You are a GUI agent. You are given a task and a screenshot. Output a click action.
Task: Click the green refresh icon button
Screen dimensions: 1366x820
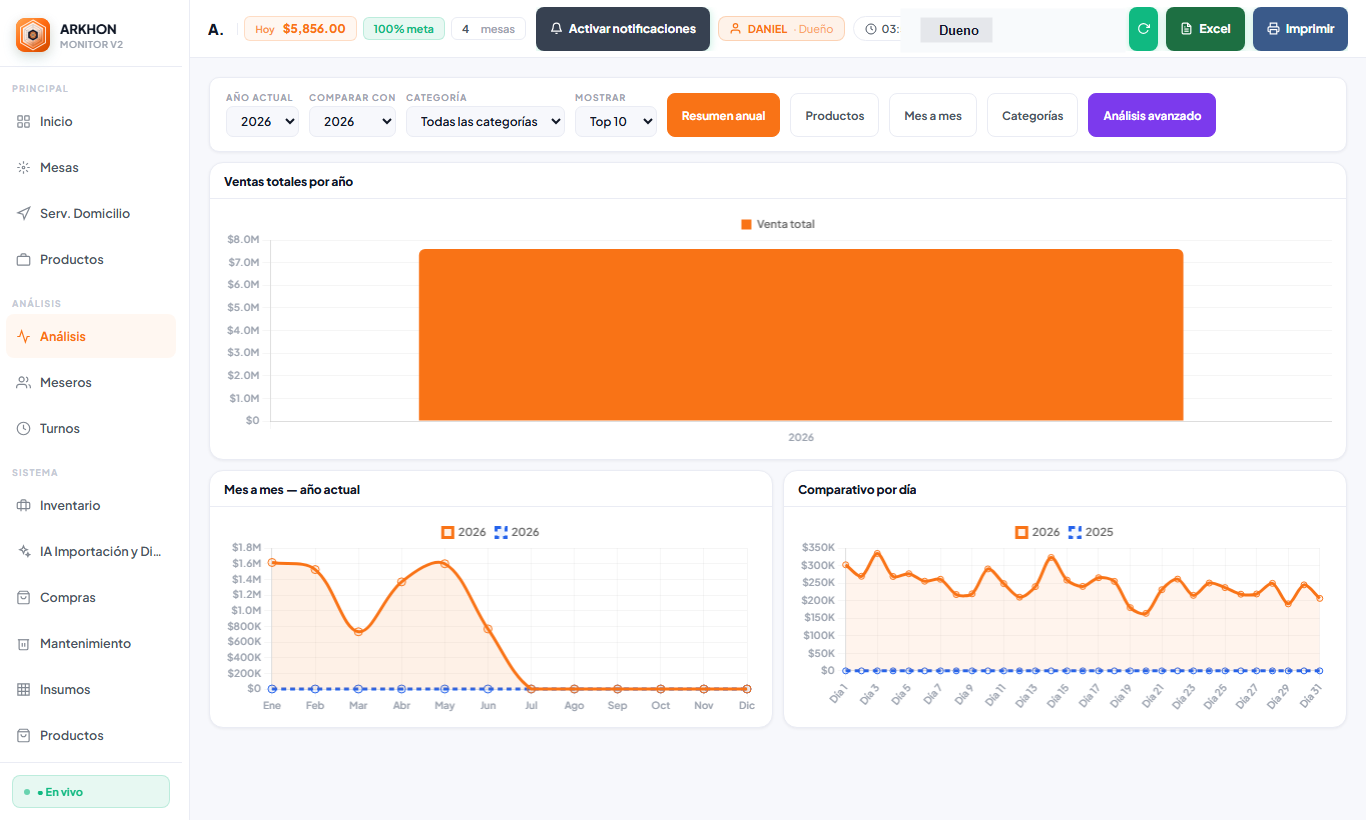(x=1143, y=29)
